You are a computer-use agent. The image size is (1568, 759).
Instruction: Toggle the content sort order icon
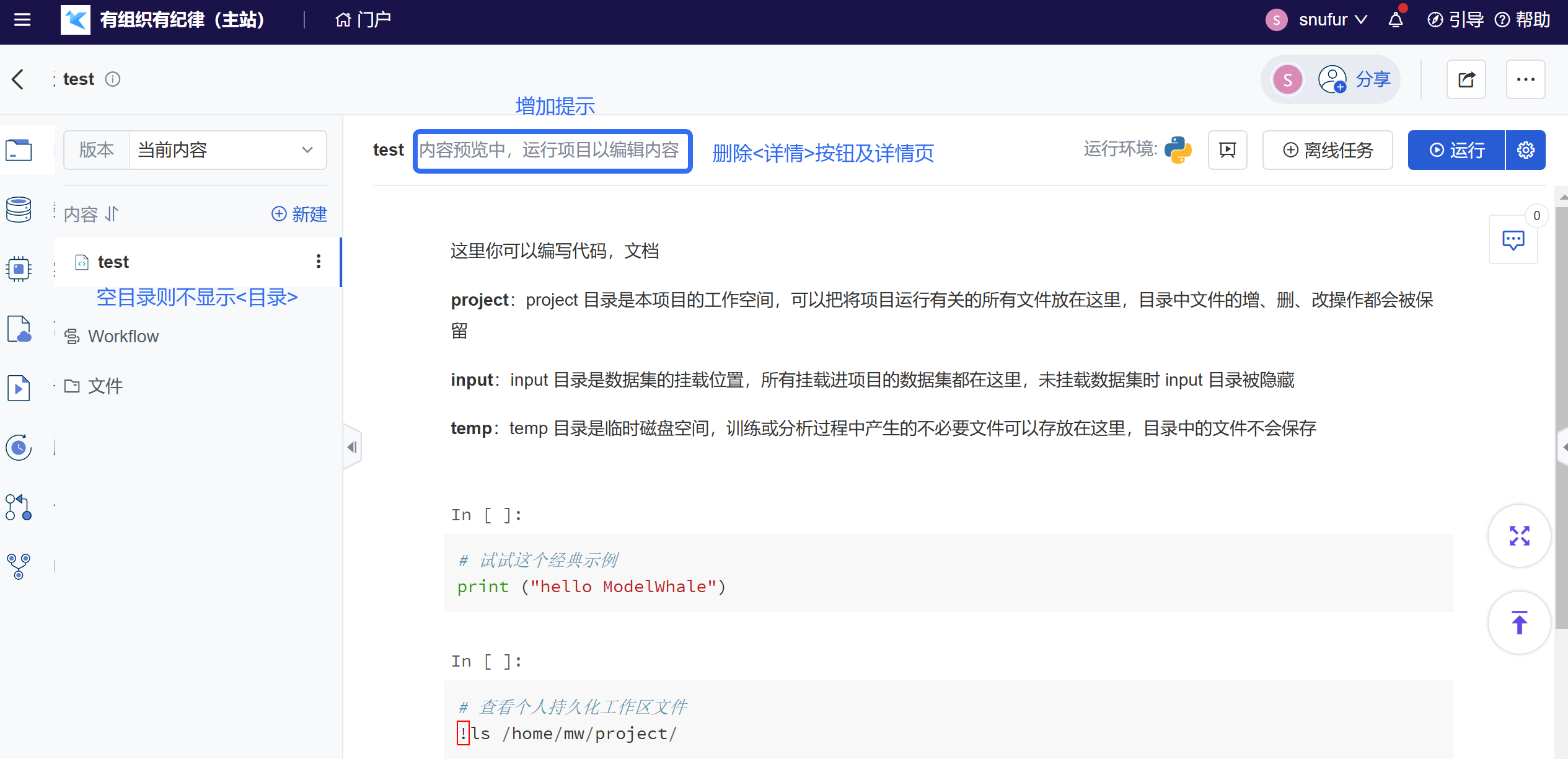pyautogui.click(x=112, y=214)
